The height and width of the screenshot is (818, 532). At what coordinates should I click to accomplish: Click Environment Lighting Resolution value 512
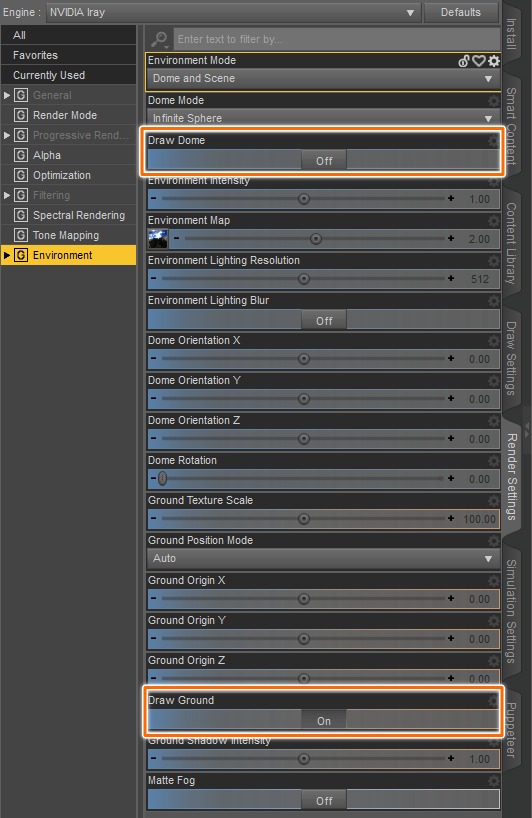pyautogui.click(x=480, y=279)
